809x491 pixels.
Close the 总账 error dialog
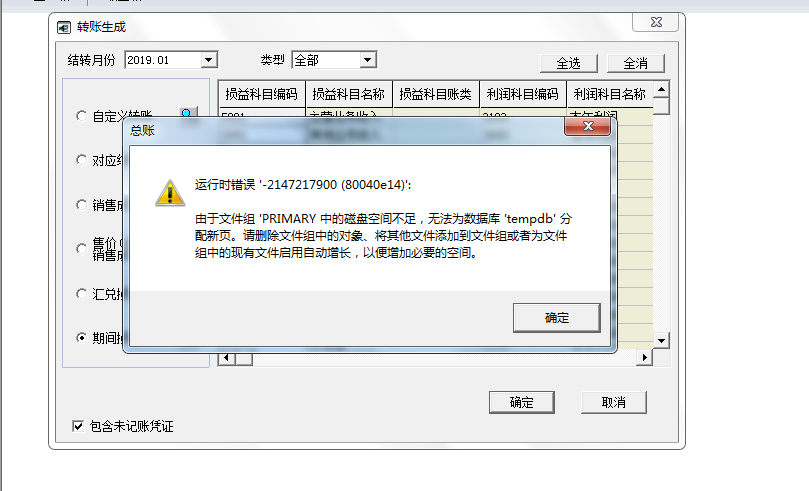coord(588,126)
